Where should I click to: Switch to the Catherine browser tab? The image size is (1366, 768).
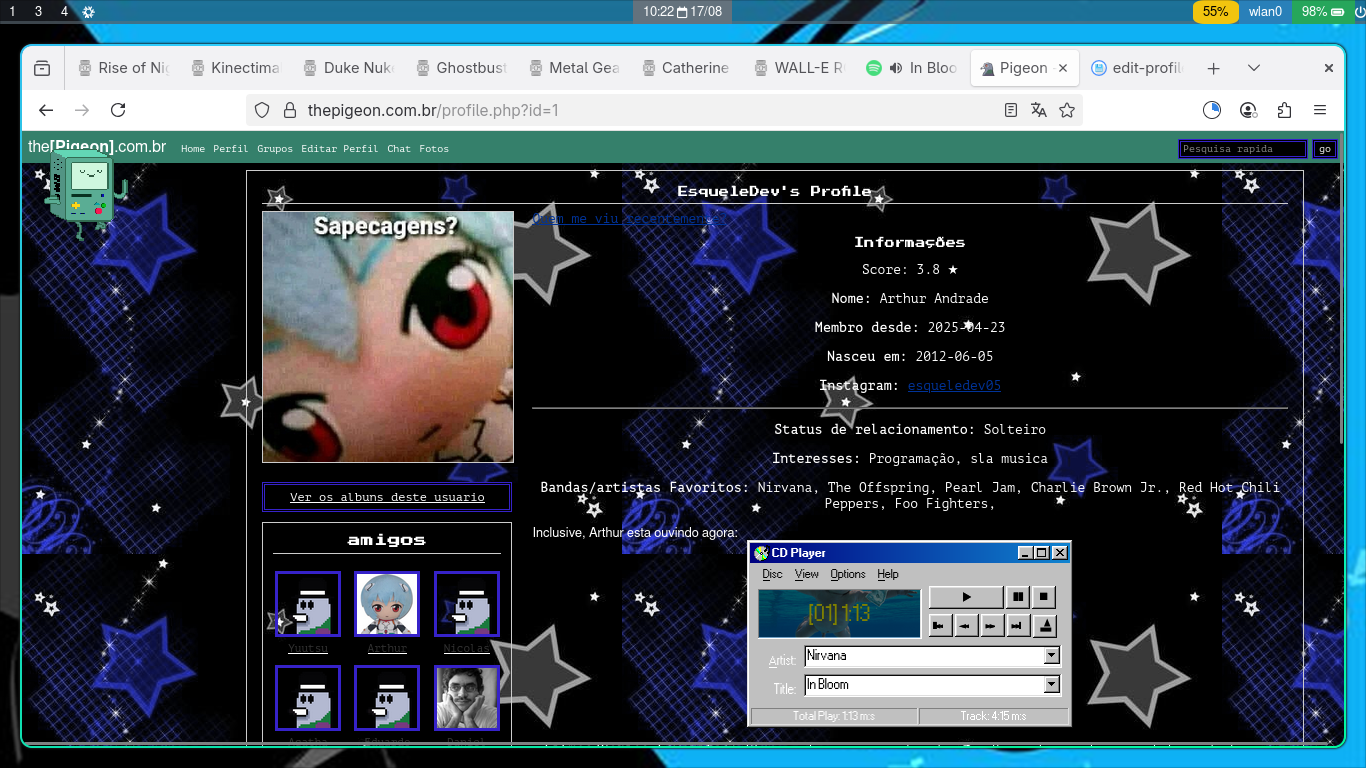[694, 68]
